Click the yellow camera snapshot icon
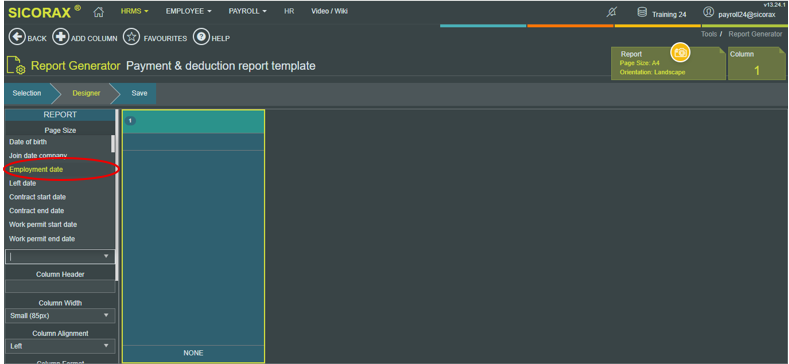Image resolution: width=789 pixels, height=364 pixels. [x=680, y=52]
